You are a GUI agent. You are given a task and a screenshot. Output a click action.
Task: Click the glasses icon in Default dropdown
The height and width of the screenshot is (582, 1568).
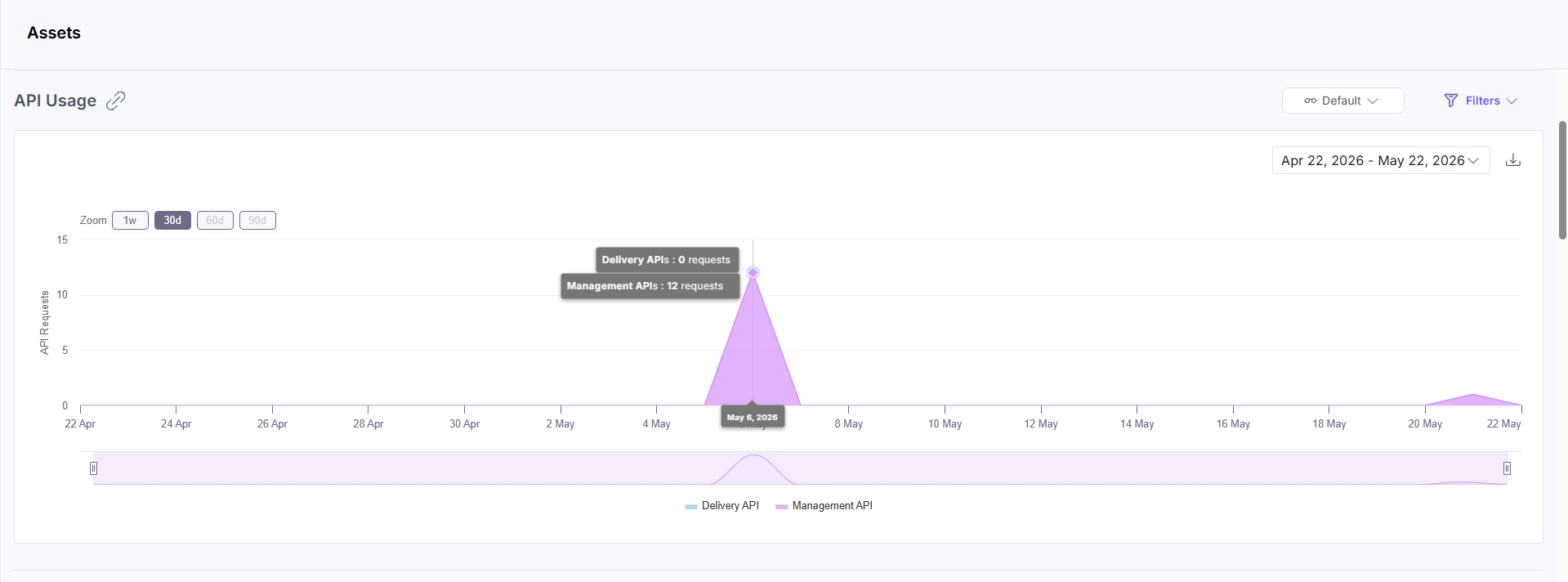pos(1311,101)
